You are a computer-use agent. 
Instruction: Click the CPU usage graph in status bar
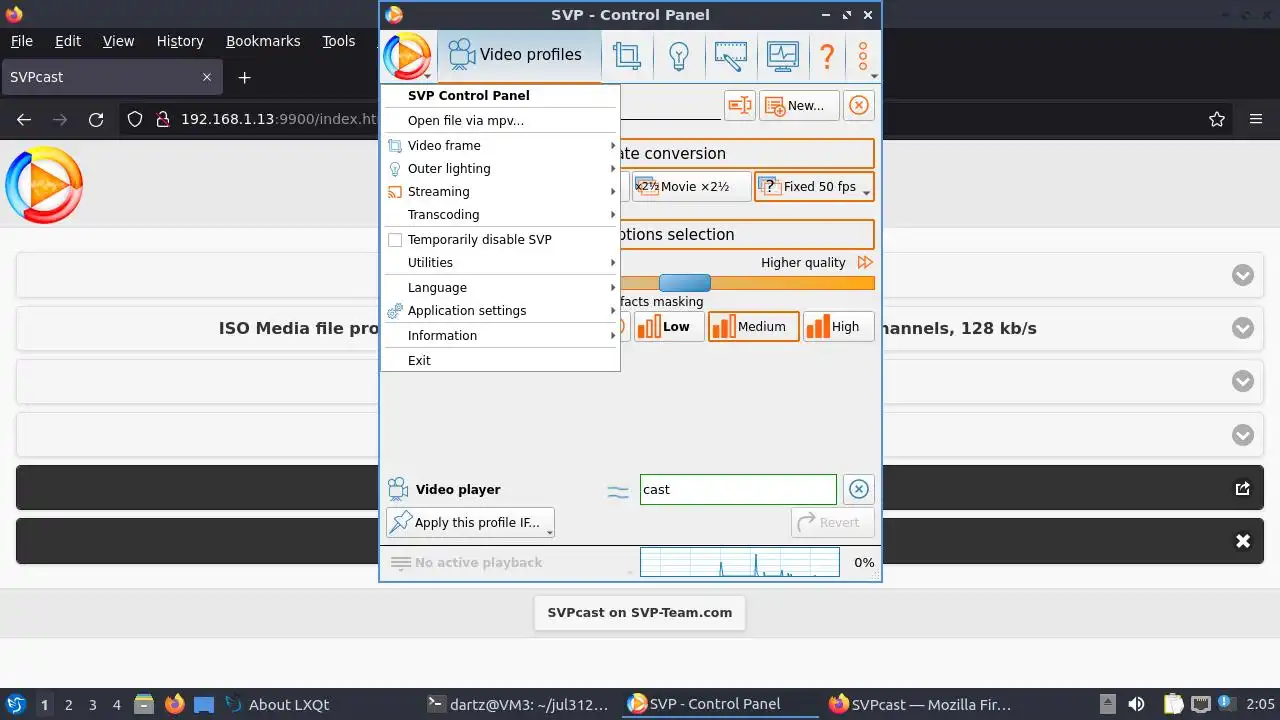tap(739, 562)
